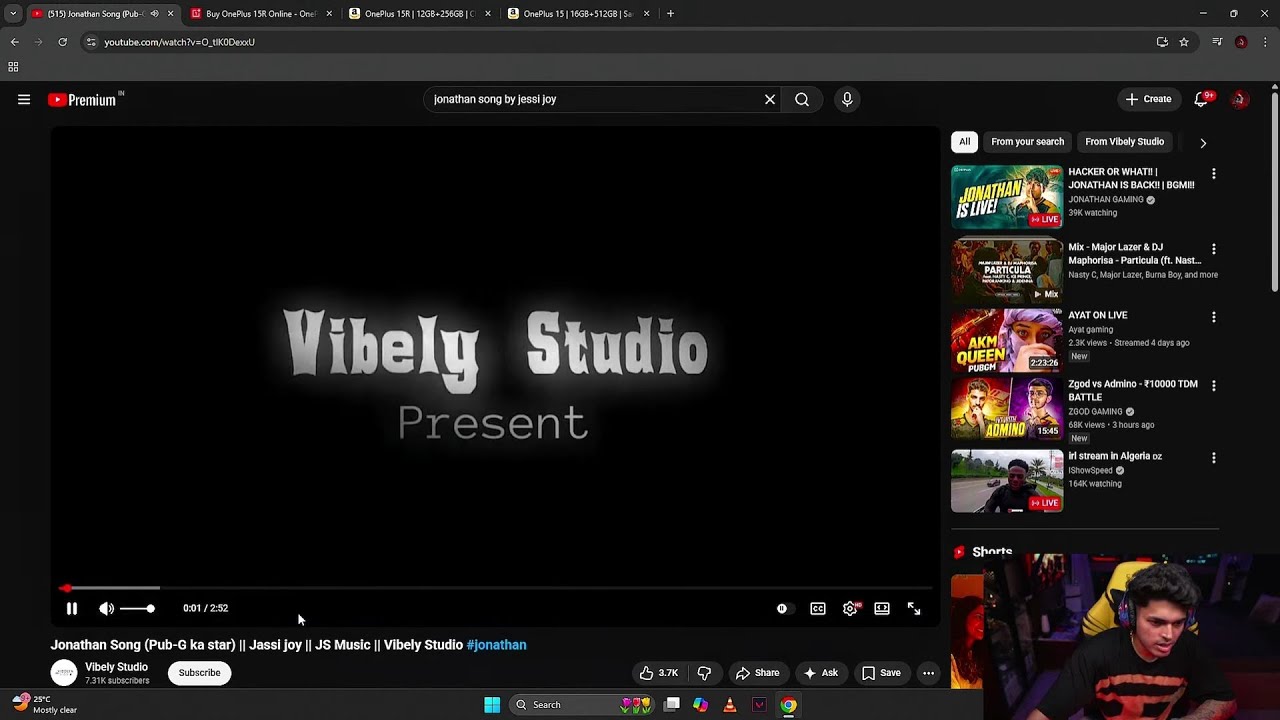Open 'irl stream in Algeria' video title
The image size is (1280, 720).
[x=1115, y=456]
